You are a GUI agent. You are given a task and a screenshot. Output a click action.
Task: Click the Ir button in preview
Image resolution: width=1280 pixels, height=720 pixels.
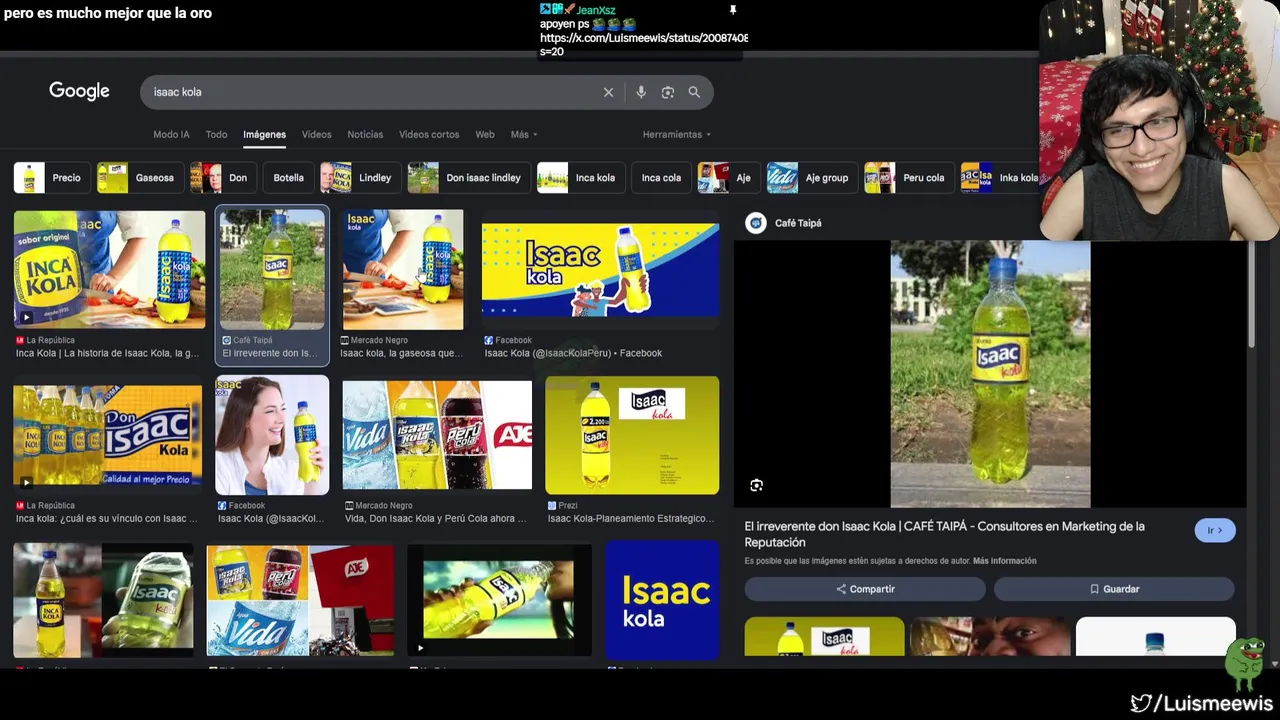pyautogui.click(x=1215, y=530)
